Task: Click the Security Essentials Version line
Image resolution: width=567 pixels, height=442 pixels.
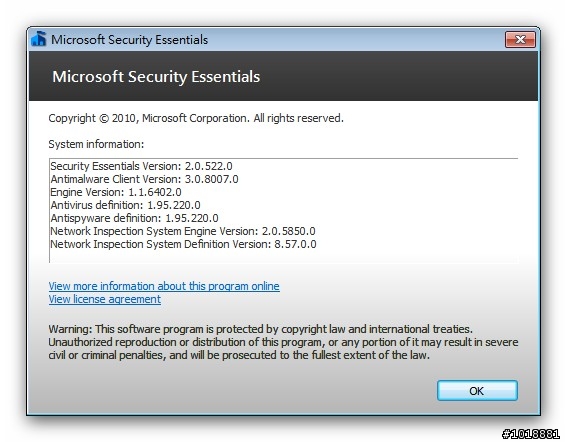Action: coord(141,166)
